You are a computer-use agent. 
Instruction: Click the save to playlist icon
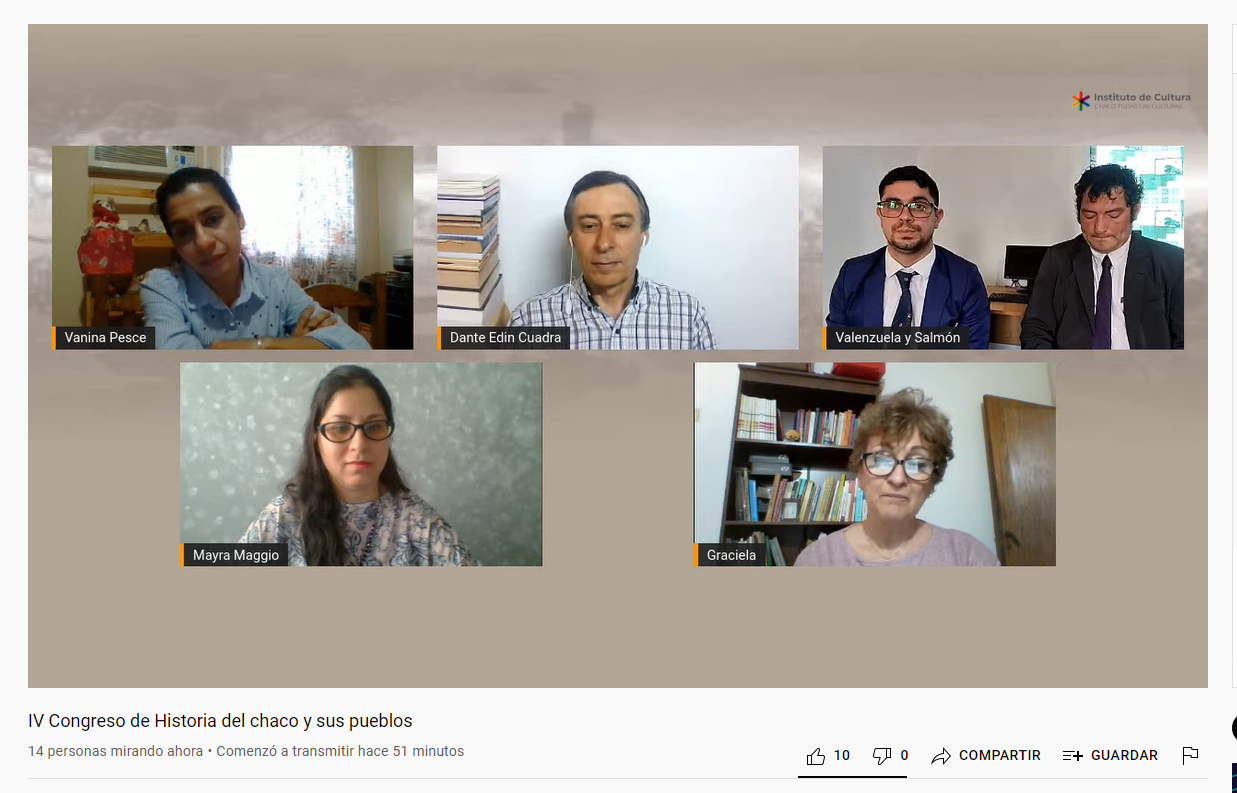1072,756
